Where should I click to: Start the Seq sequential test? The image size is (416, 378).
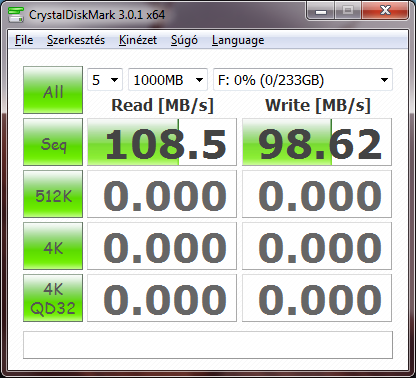(x=53, y=142)
